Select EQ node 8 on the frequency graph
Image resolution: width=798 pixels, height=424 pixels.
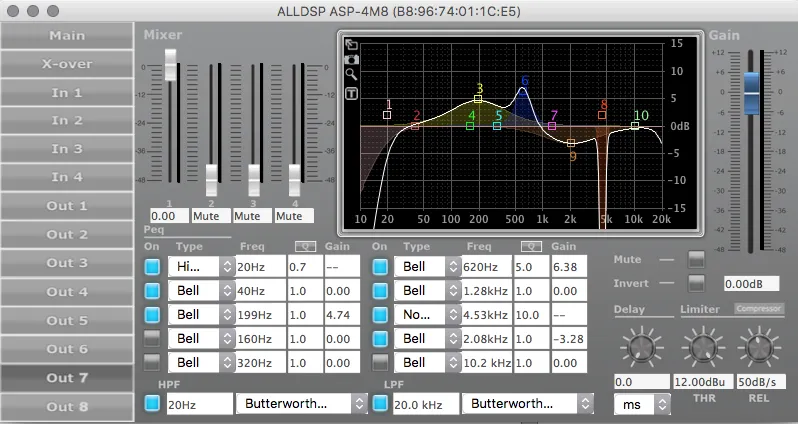click(x=602, y=115)
